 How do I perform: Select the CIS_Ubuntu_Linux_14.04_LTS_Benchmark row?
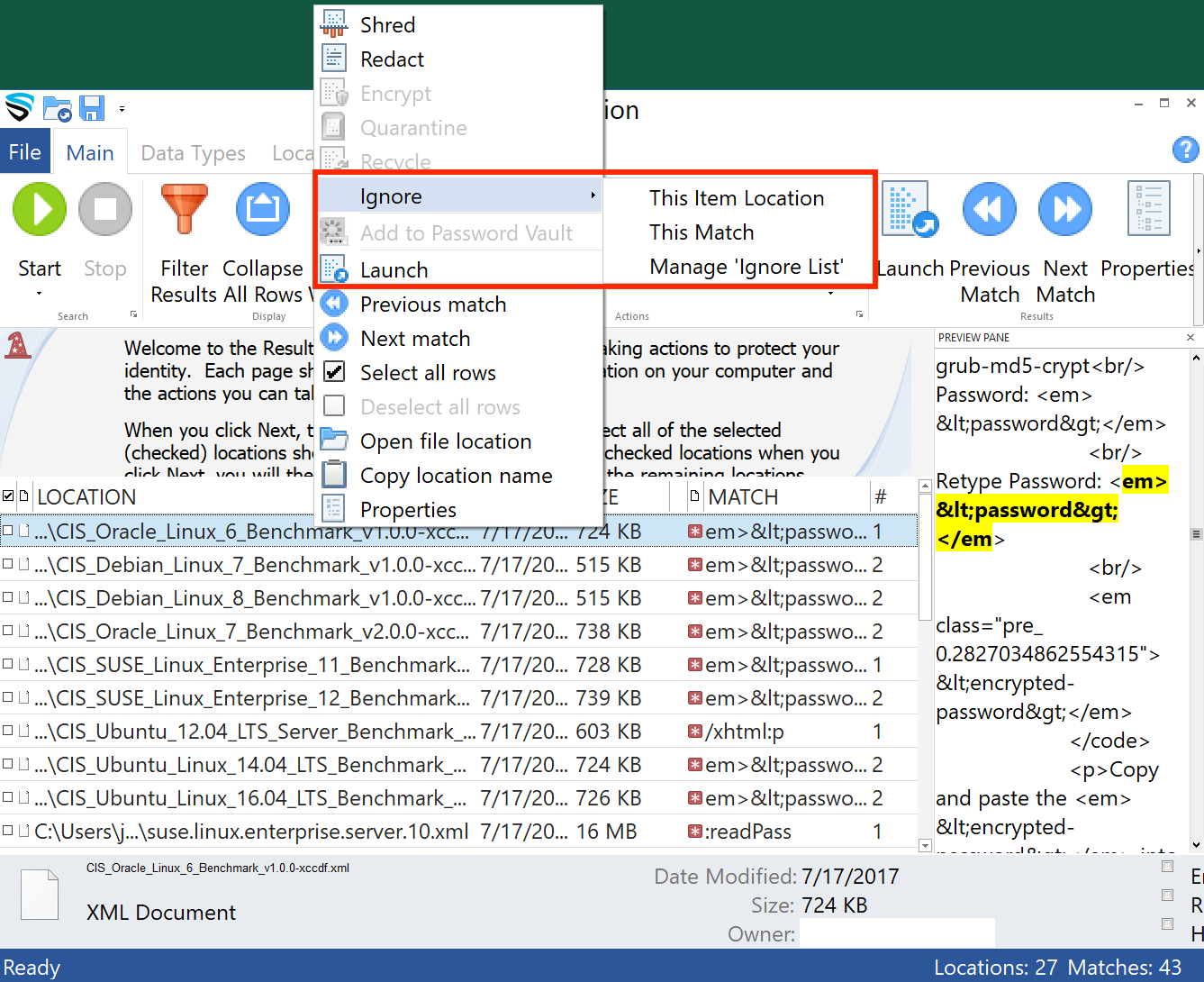coord(458,764)
